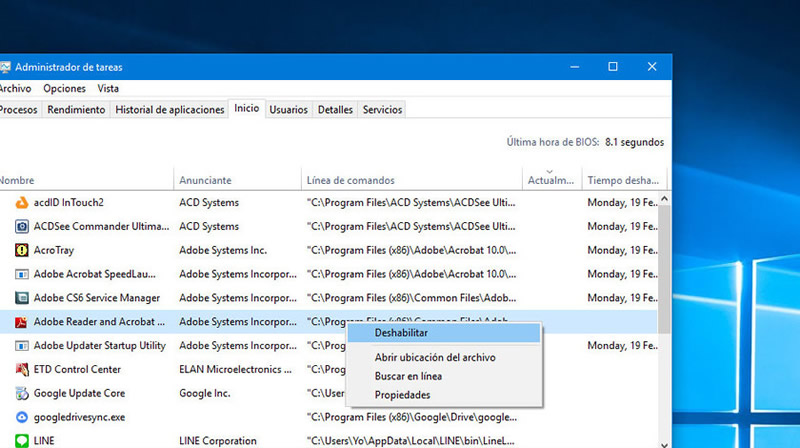Switch to the Usuarios tab
The width and height of the screenshot is (800, 448).
click(288, 110)
